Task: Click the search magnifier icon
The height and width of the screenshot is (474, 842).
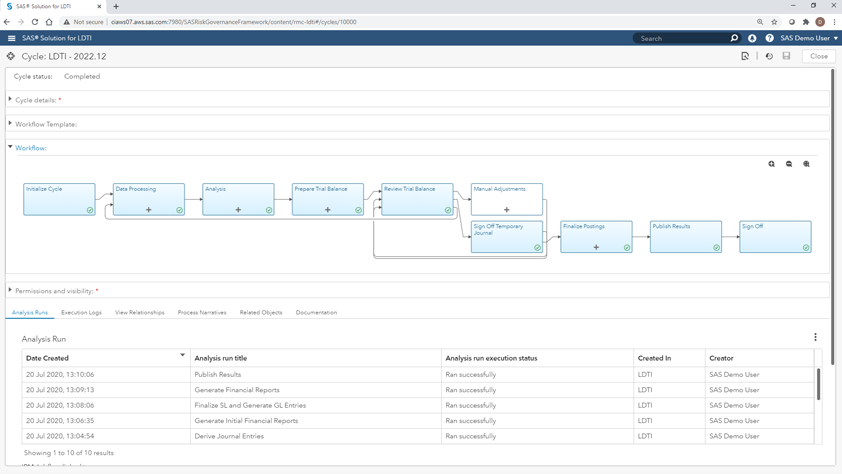Action: pos(734,38)
